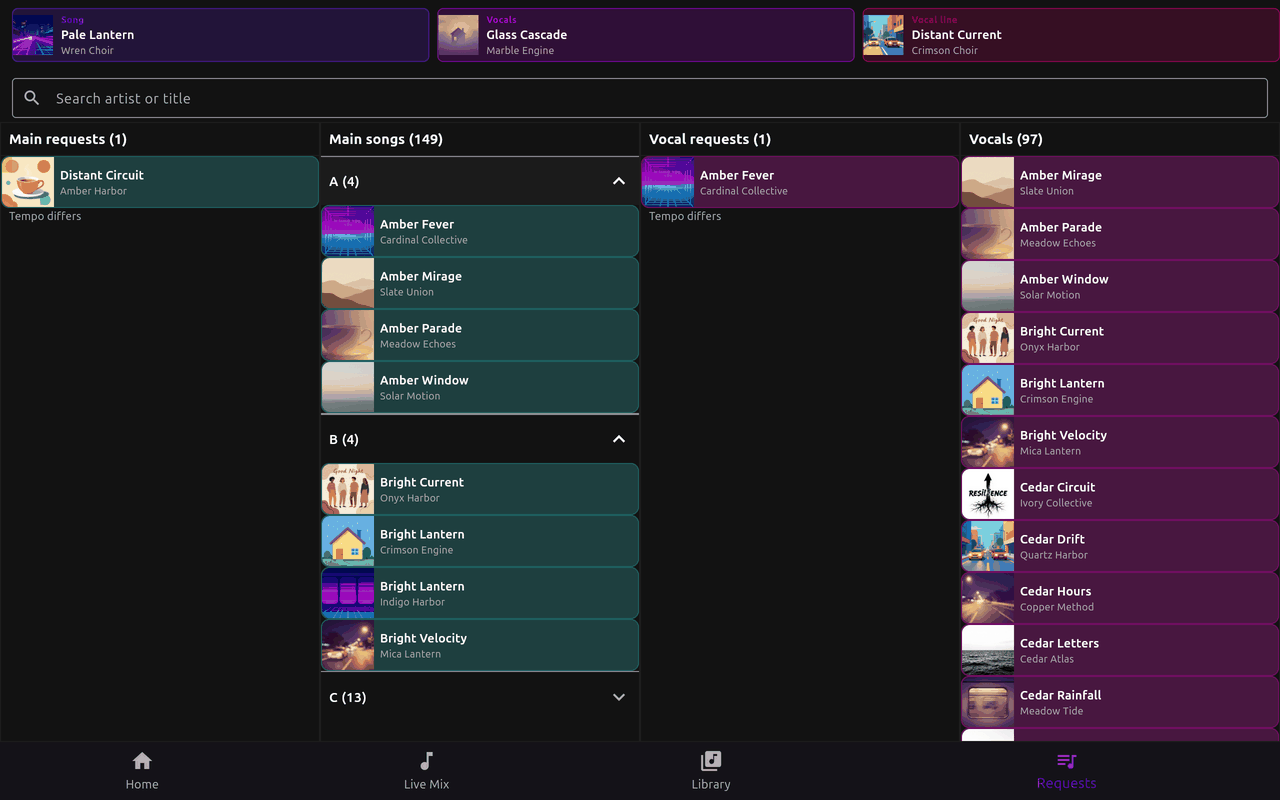The width and height of the screenshot is (1280, 800).
Task: Select Amber Mirage in Main songs
Action: 480,283
